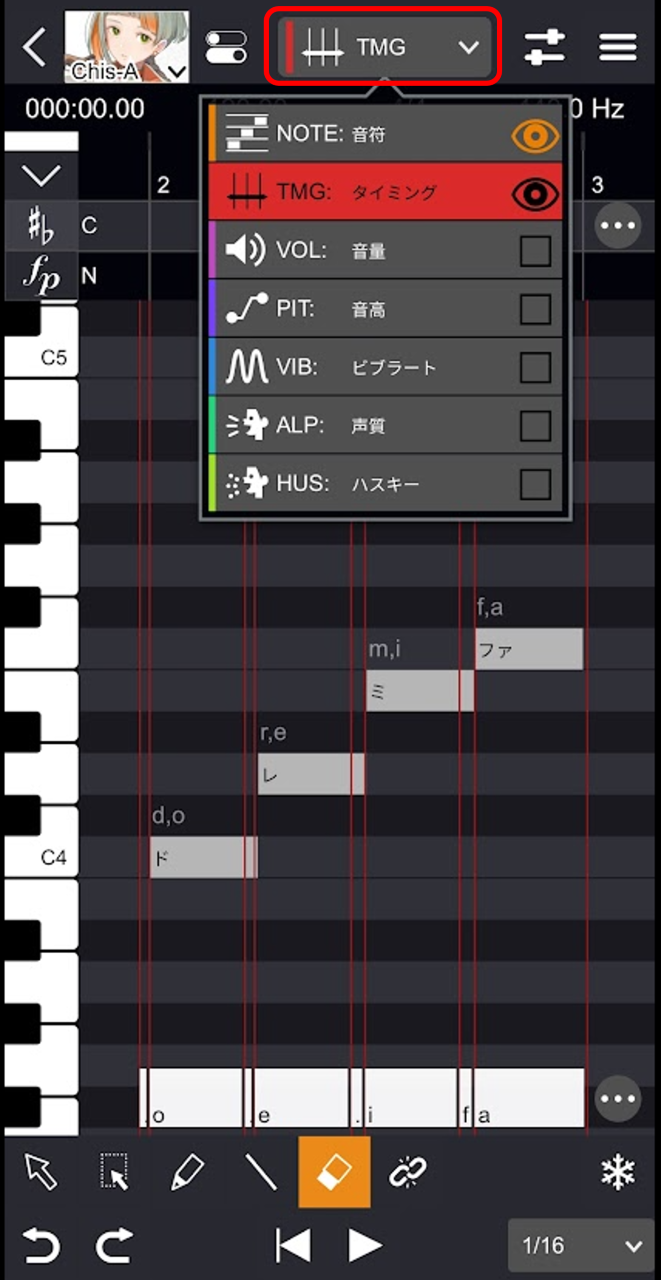This screenshot has width=661, height=1280.
Task: Open the Chis-A singer selector
Action: (127, 47)
